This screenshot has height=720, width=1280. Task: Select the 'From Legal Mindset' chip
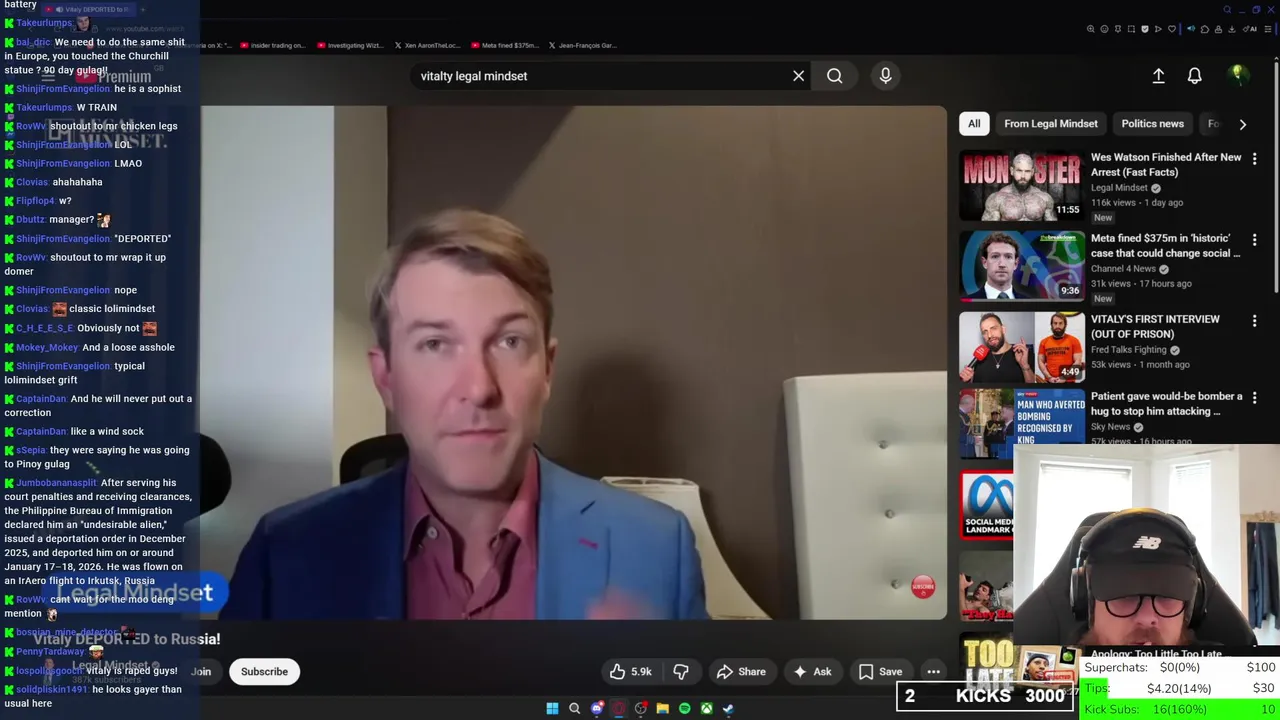[1050, 124]
